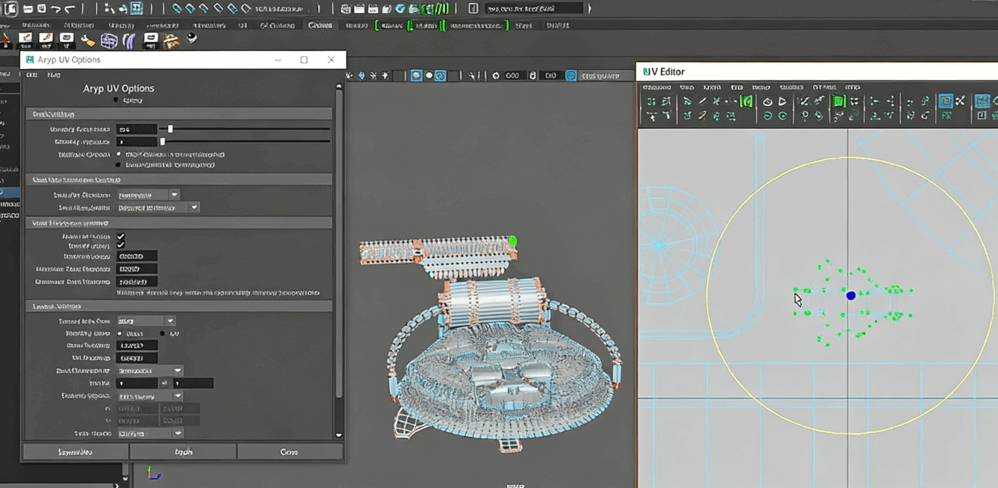This screenshot has width=998, height=488.
Task: Uncheck the first checkbox in the options dialog
Action: [121, 236]
